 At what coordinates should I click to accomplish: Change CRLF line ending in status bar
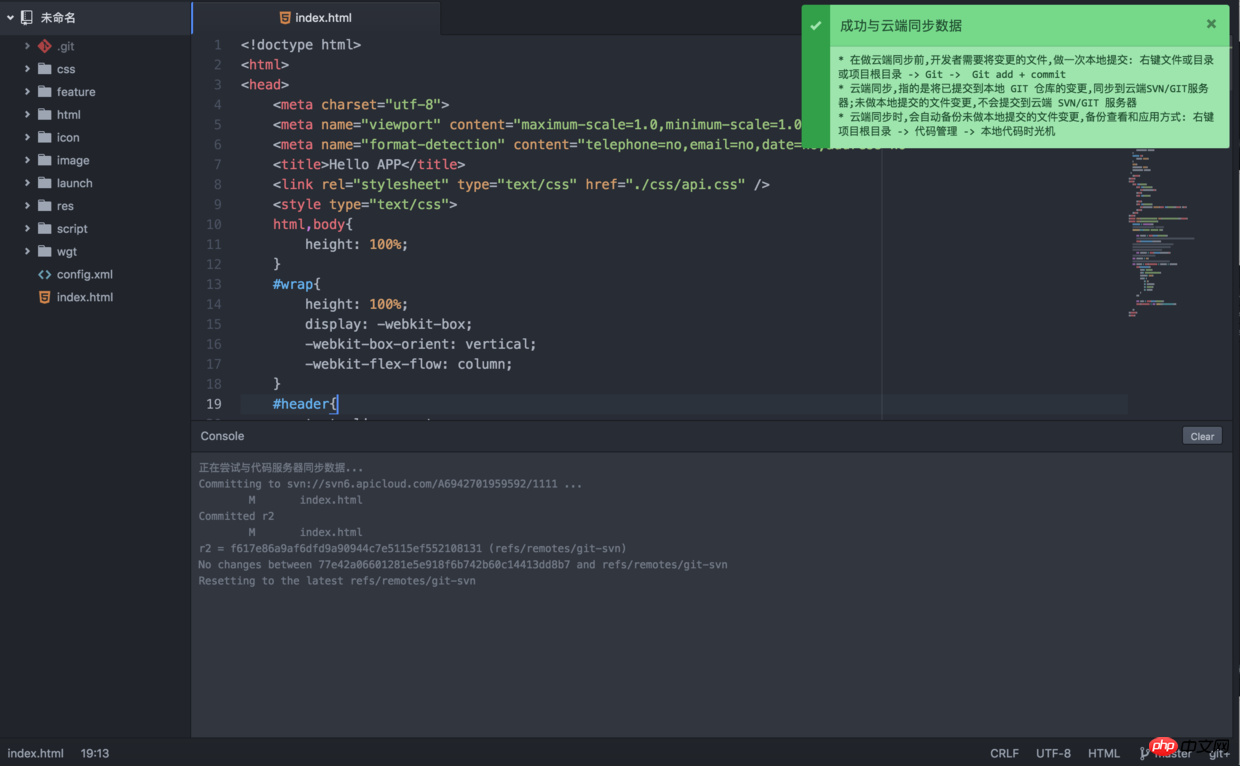[x=1004, y=753]
